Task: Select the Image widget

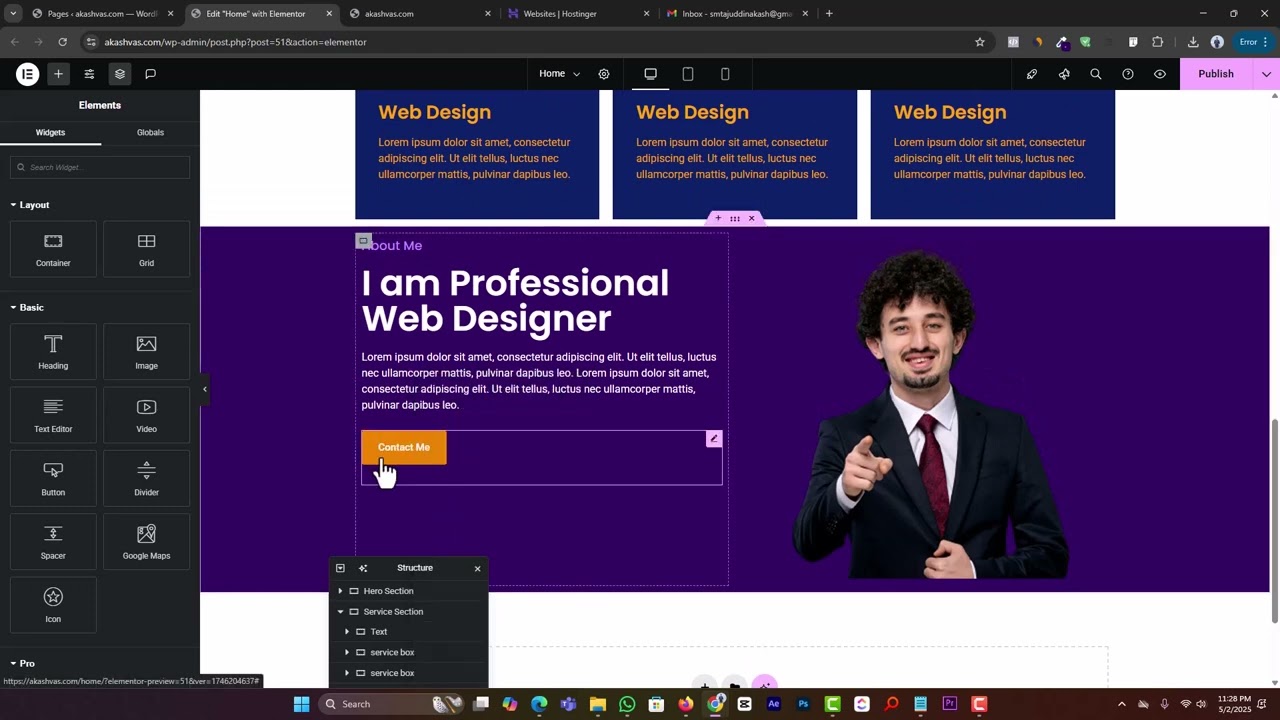Action: [x=146, y=352]
